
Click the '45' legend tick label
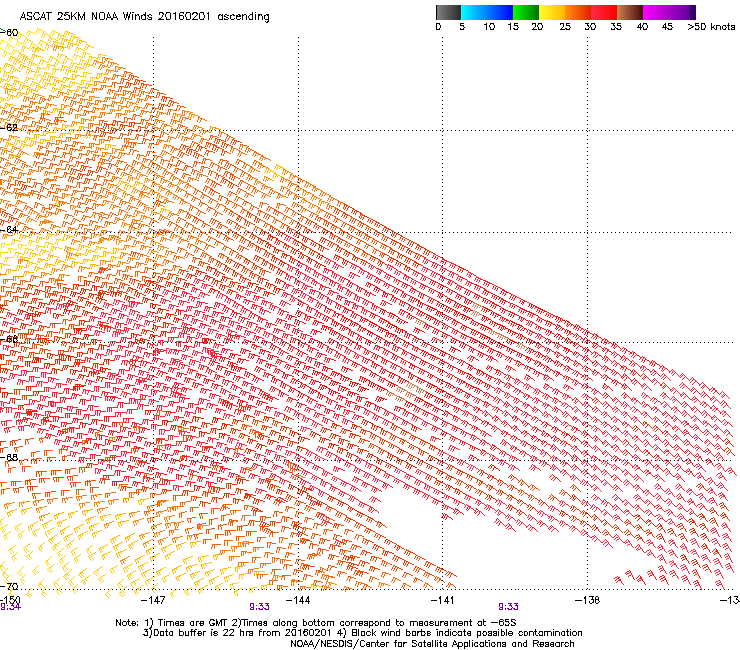(667, 27)
